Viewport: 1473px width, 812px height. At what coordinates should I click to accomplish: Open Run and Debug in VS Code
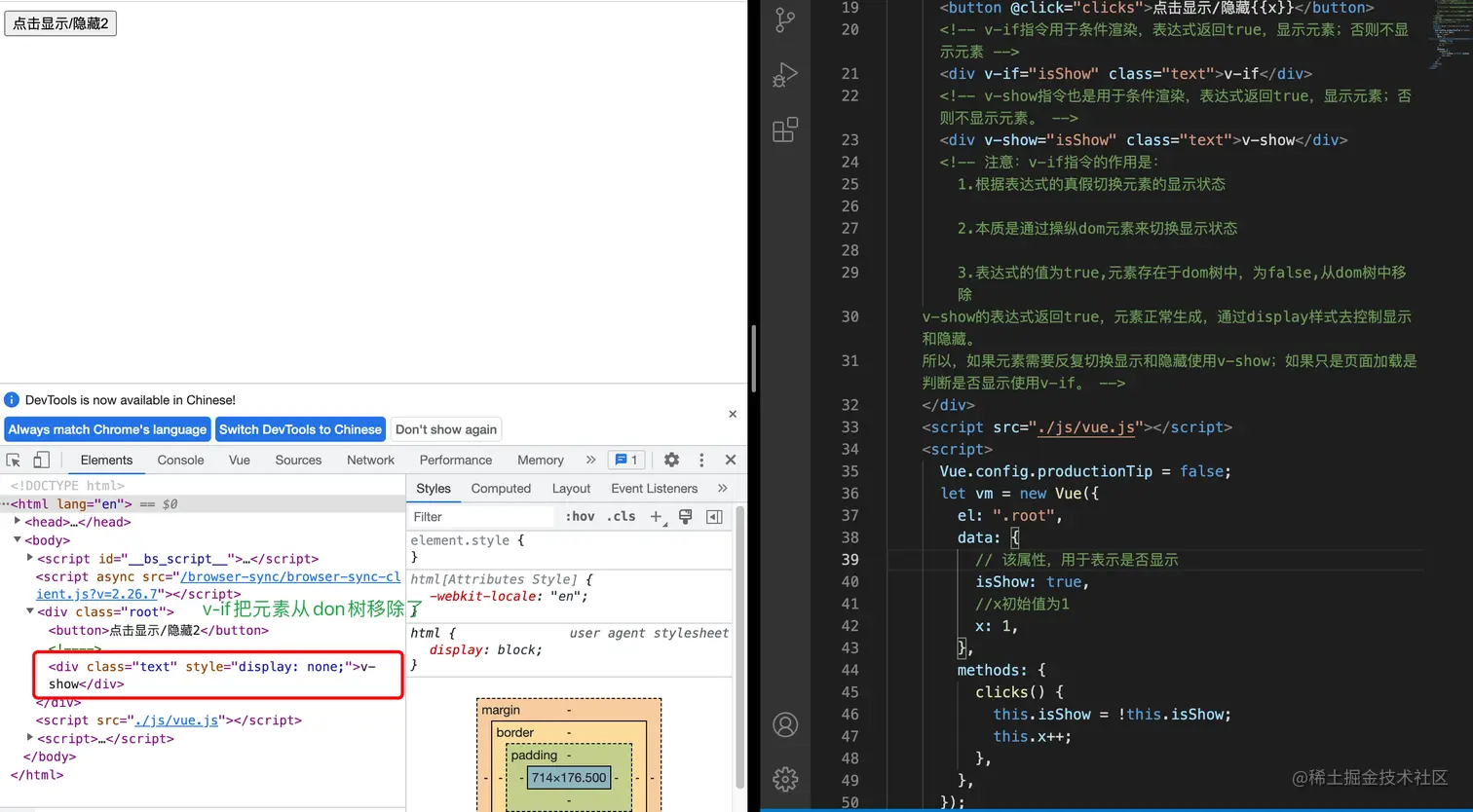(x=785, y=75)
